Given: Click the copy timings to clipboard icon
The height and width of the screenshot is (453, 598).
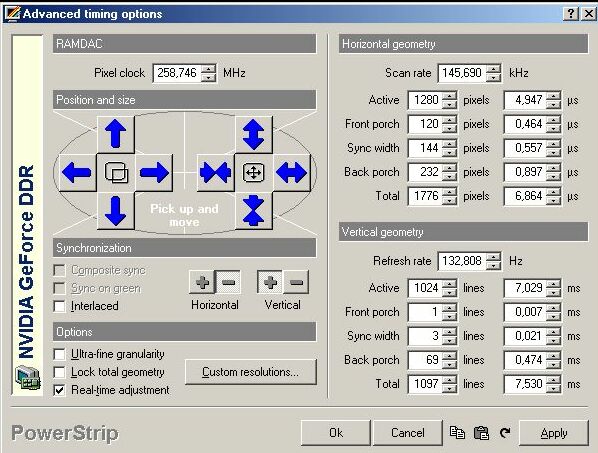Looking at the screenshot, I should click(x=457, y=433).
